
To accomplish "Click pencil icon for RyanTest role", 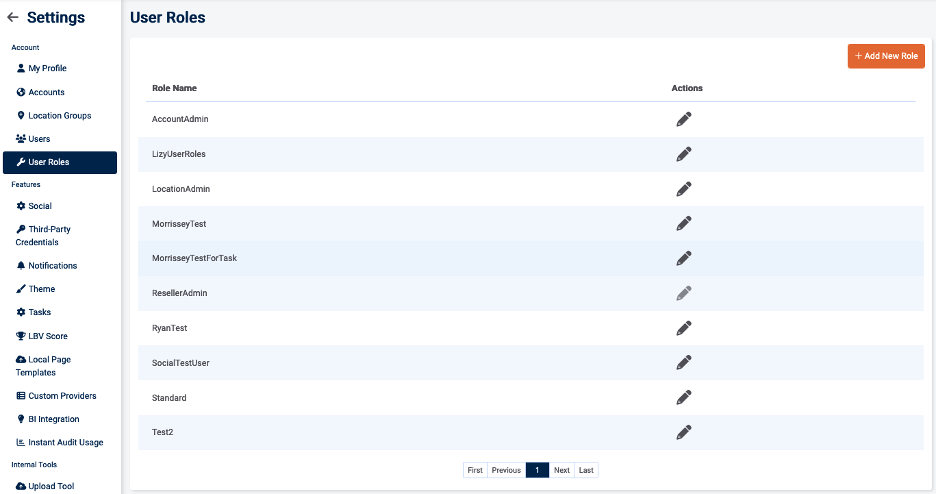I will [683, 328].
